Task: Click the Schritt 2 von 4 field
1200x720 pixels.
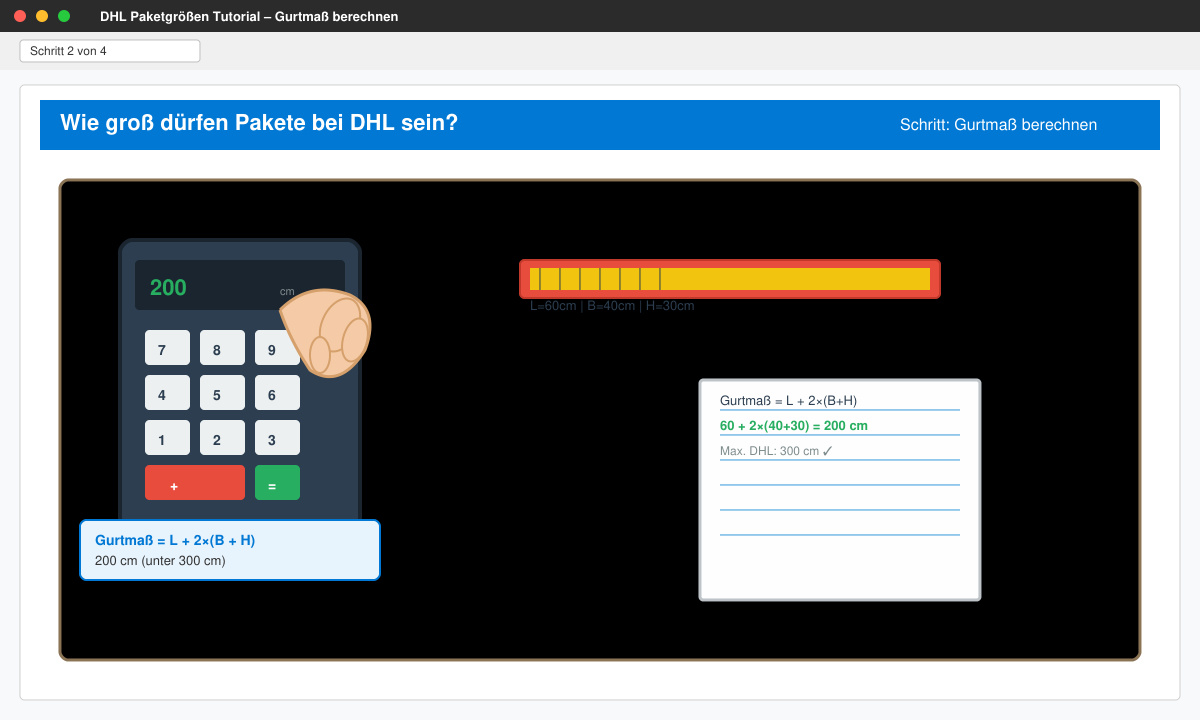Action: pos(110,51)
